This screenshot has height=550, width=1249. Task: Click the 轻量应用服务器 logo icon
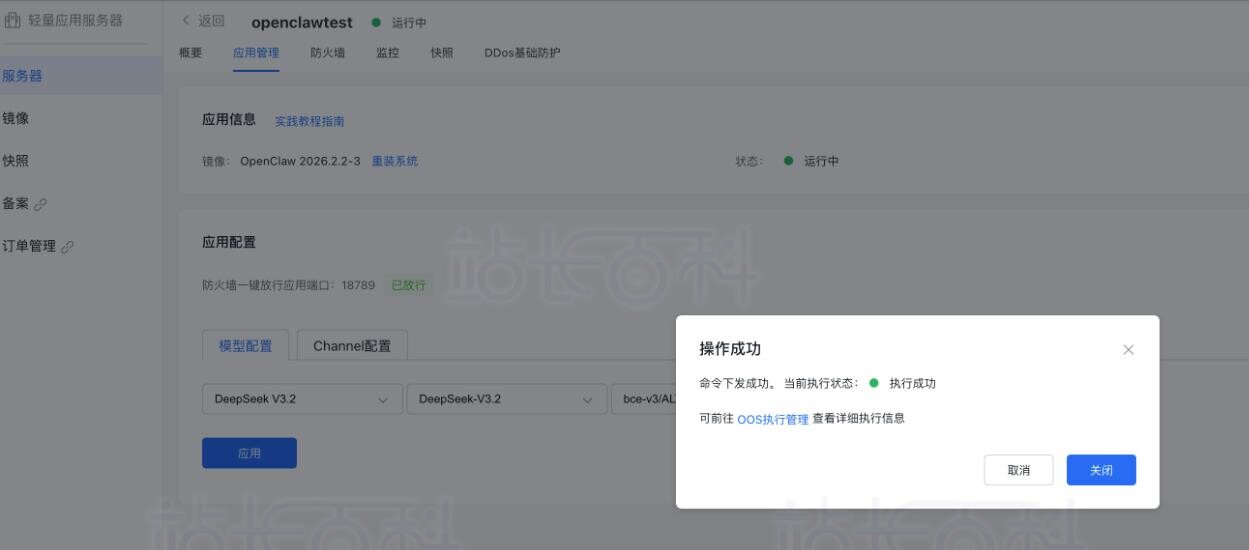pos(13,21)
